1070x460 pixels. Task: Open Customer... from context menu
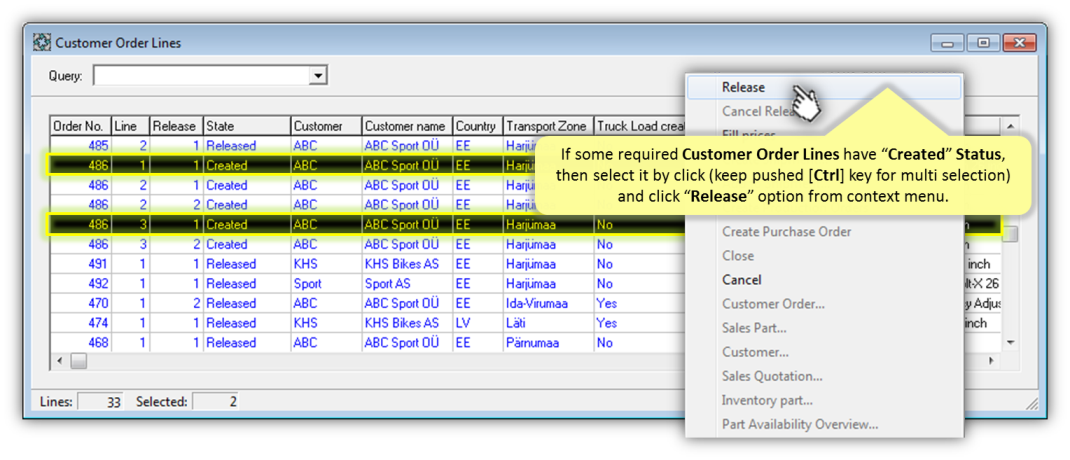click(x=755, y=352)
